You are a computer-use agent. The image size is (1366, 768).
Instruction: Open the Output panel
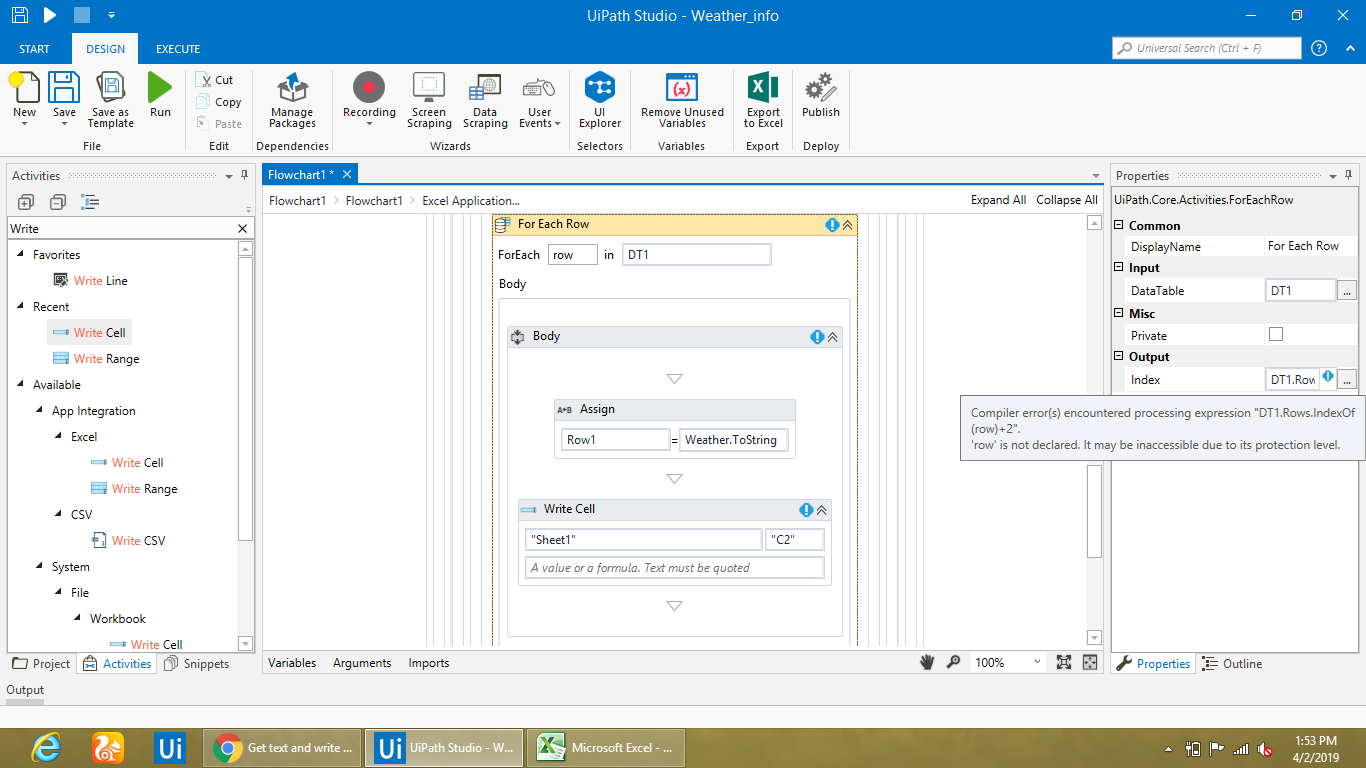click(x=25, y=690)
